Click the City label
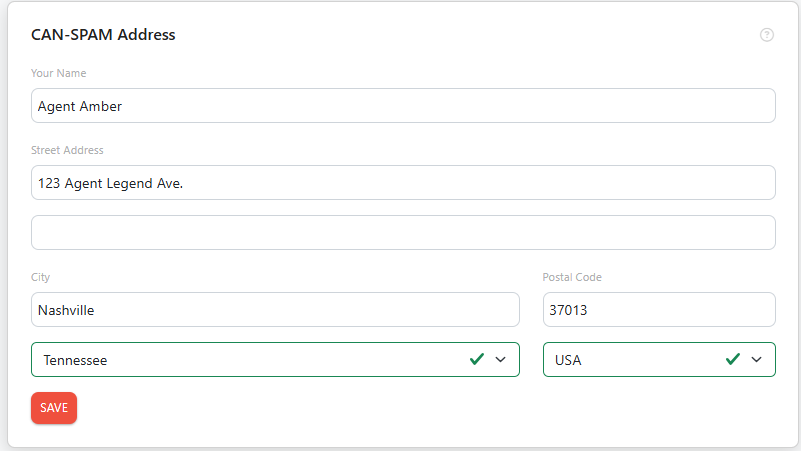Image resolution: width=801 pixels, height=451 pixels. [x=40, y=277]
